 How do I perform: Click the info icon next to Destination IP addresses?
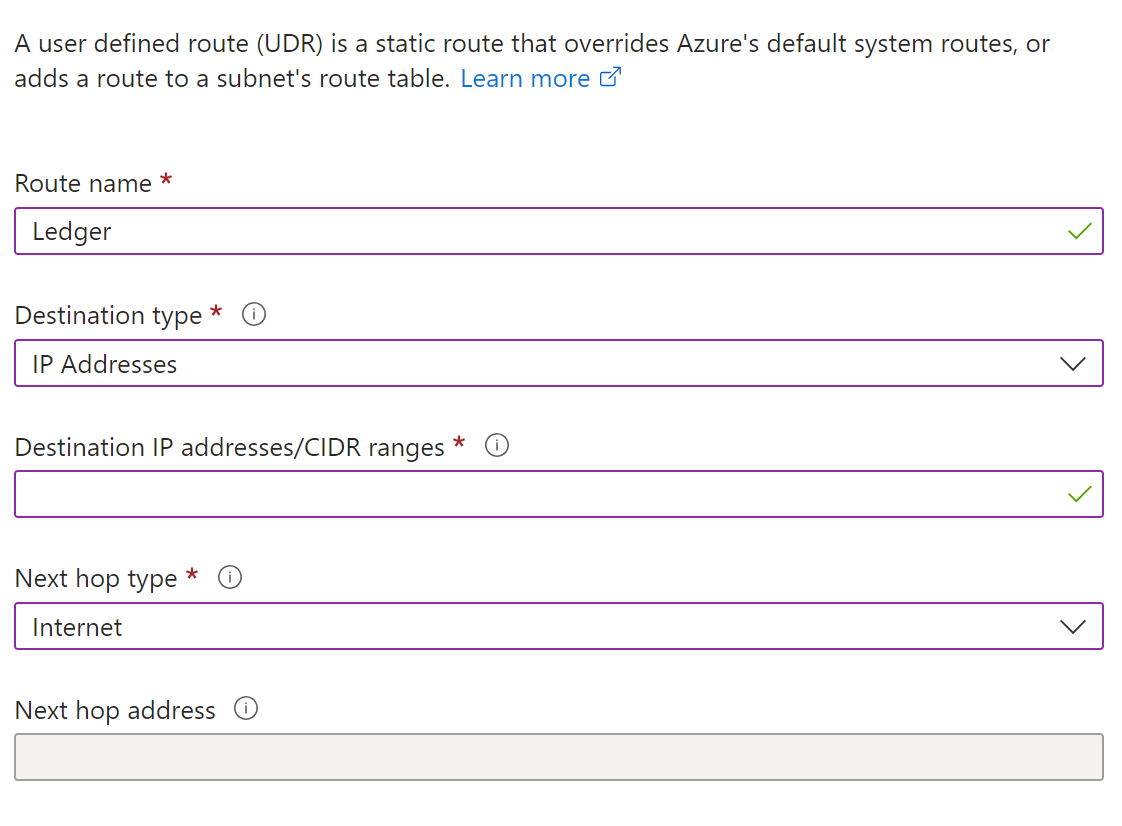coord(497,446)
